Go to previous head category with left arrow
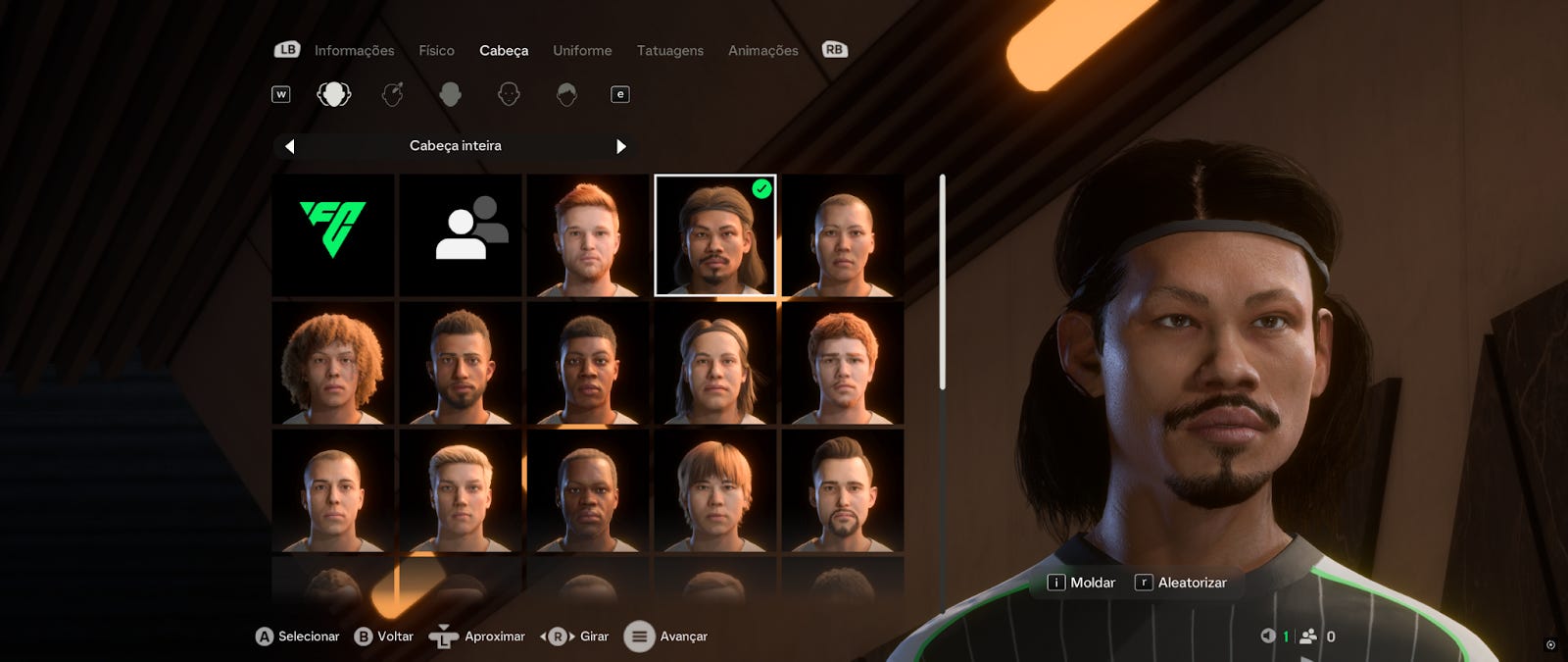Viewport: 1568px width, 662px height. point(289,146)
